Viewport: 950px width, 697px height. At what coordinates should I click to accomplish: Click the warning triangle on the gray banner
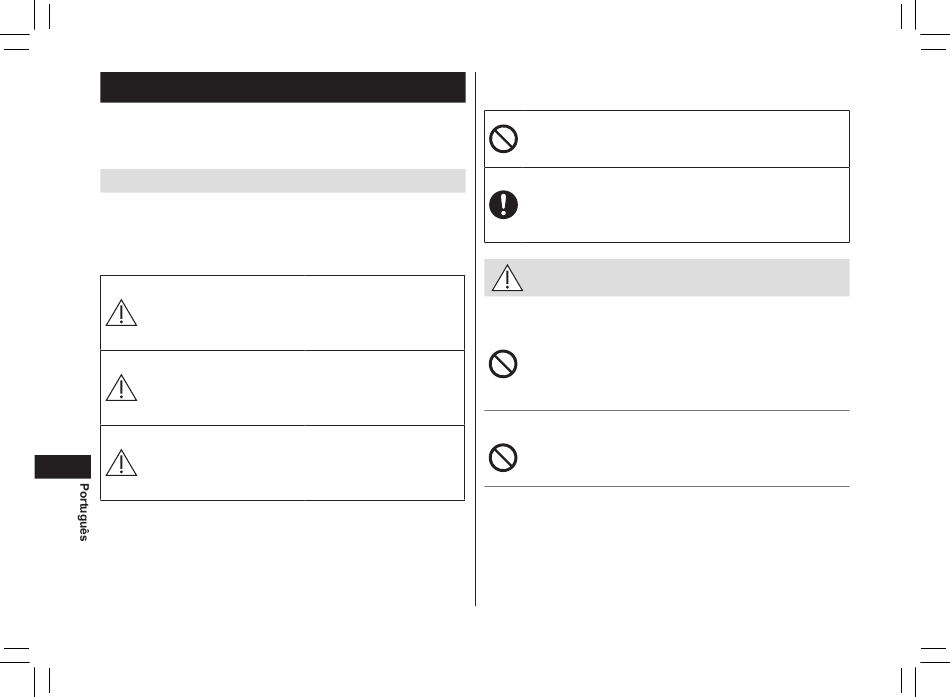pos(507,278)
